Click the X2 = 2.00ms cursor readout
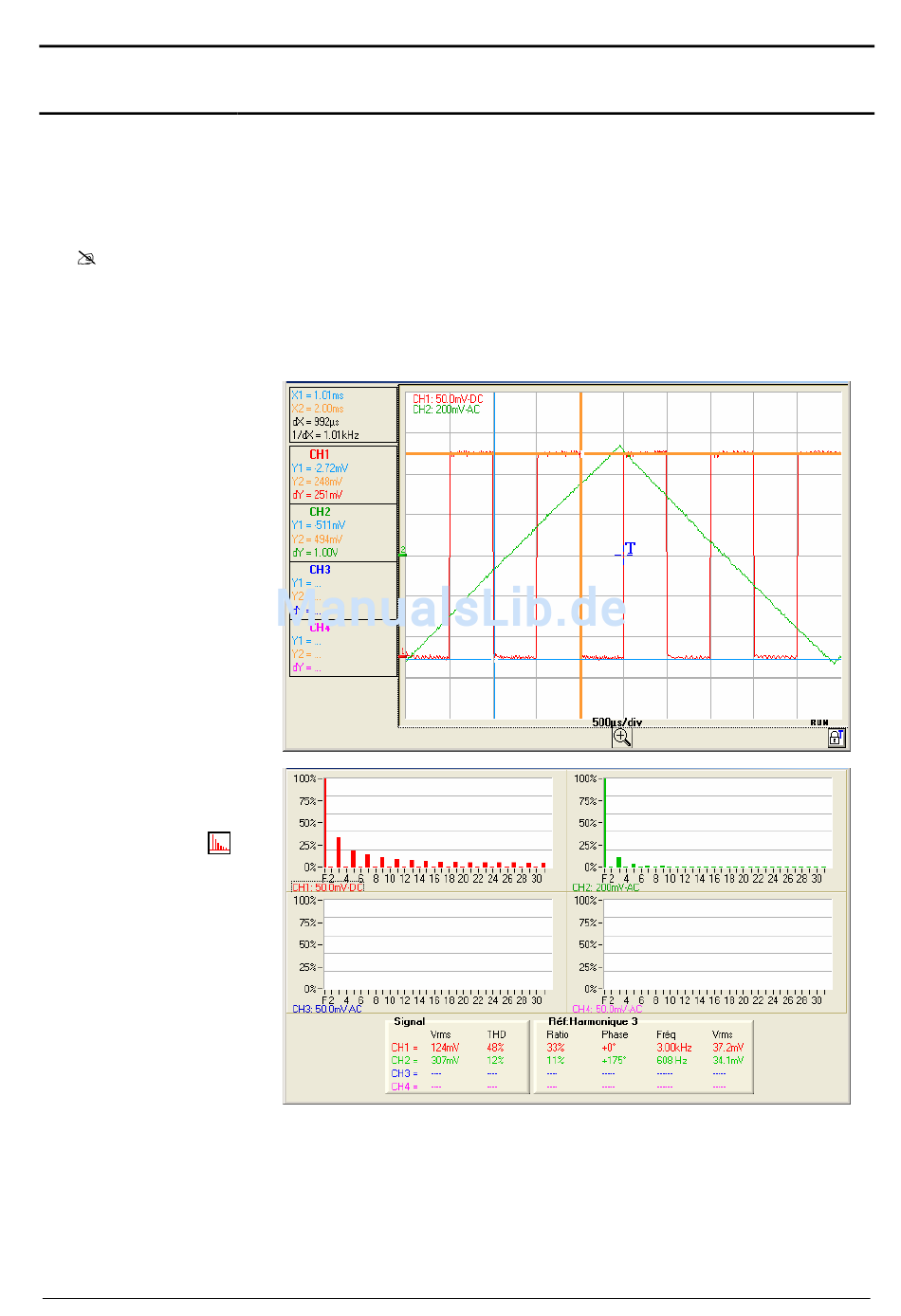901x1316 pixels. click(x=318, y=409)
